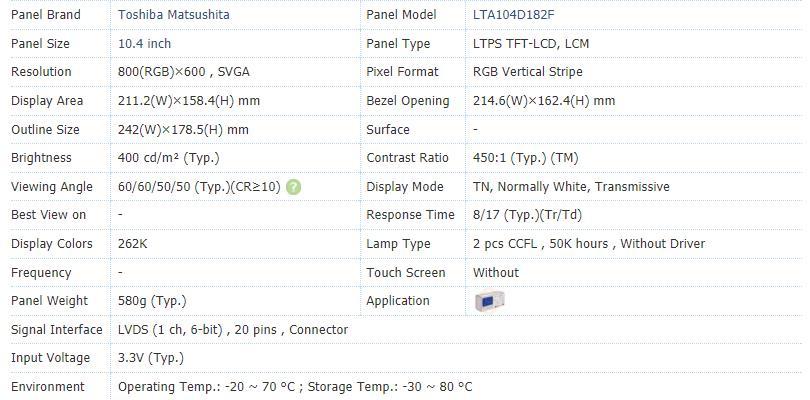The image size is (810, 400).
Task: Click the Panel Brand label
Action: click(x=45, y=14)
